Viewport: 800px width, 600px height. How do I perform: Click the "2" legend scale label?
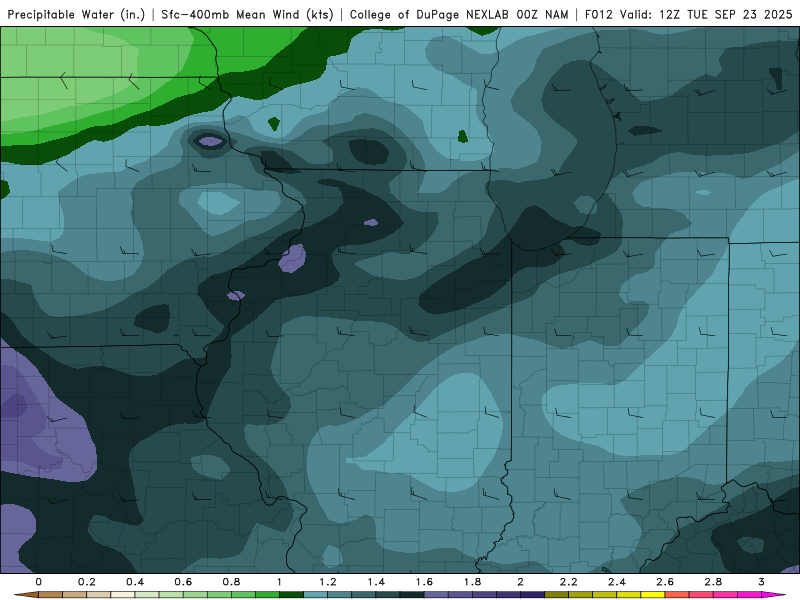coord(520,582)
